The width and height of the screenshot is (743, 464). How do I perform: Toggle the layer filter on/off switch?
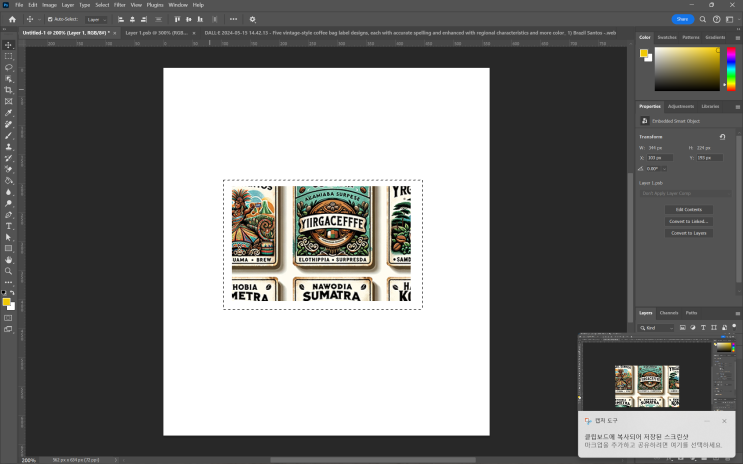tap(733, 327)
